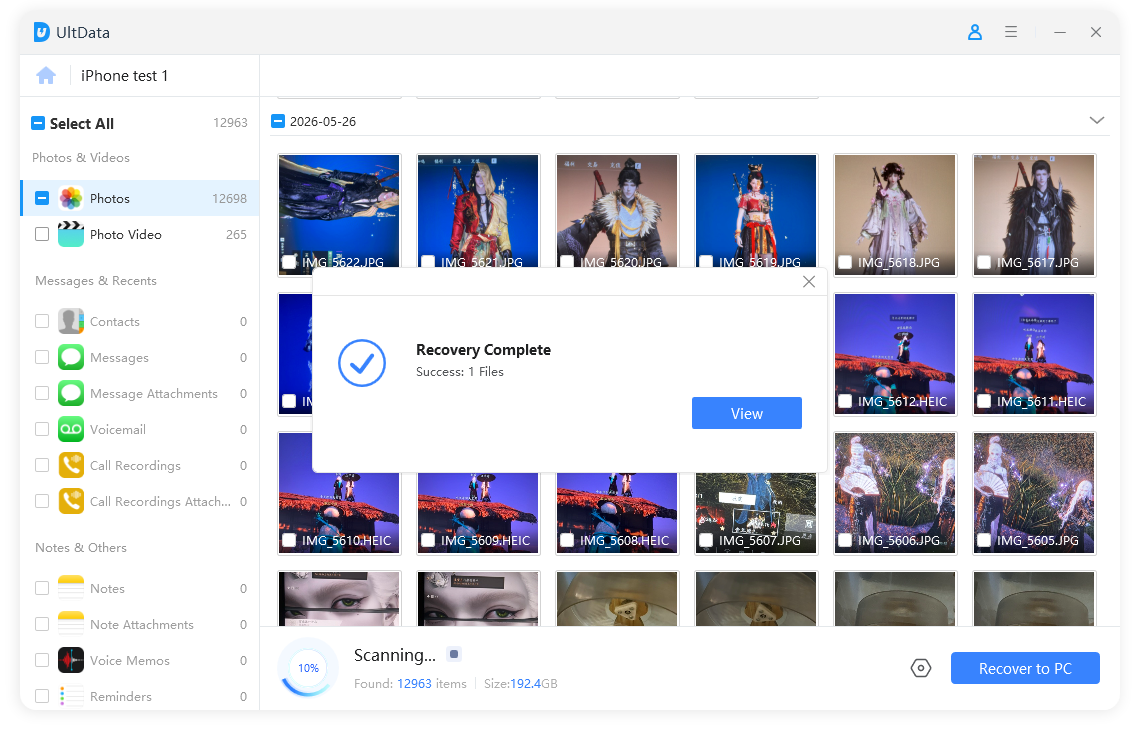Check the IMG_5609.HEIC checkbox
The width and height of the screenshot is (1140, 740).
[428, 540]
